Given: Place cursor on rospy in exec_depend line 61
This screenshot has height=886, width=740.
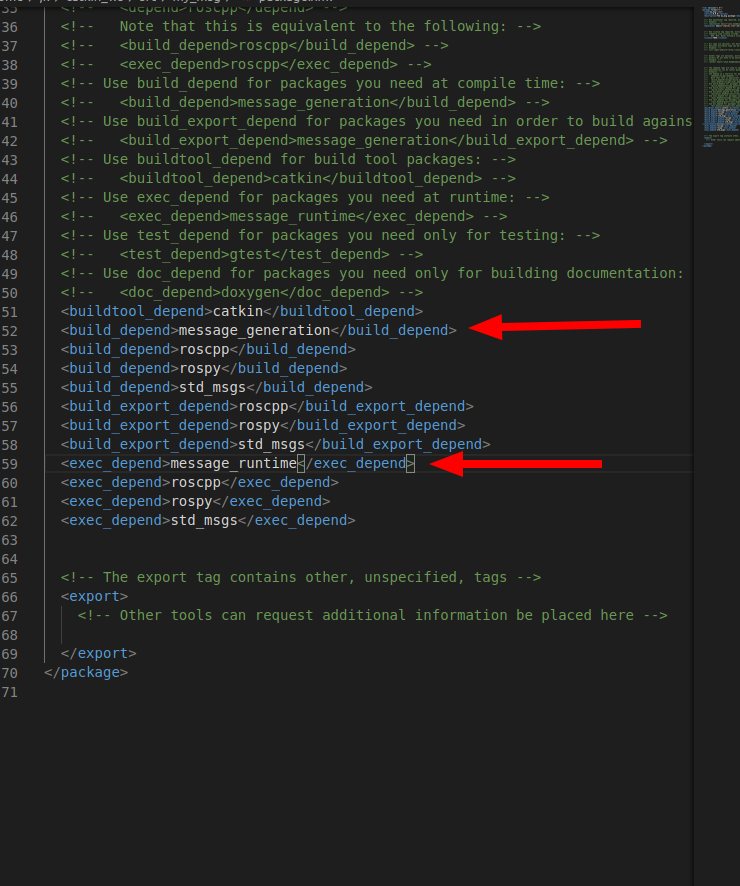Looking at the screenshot, I should [x=191, y=501].
